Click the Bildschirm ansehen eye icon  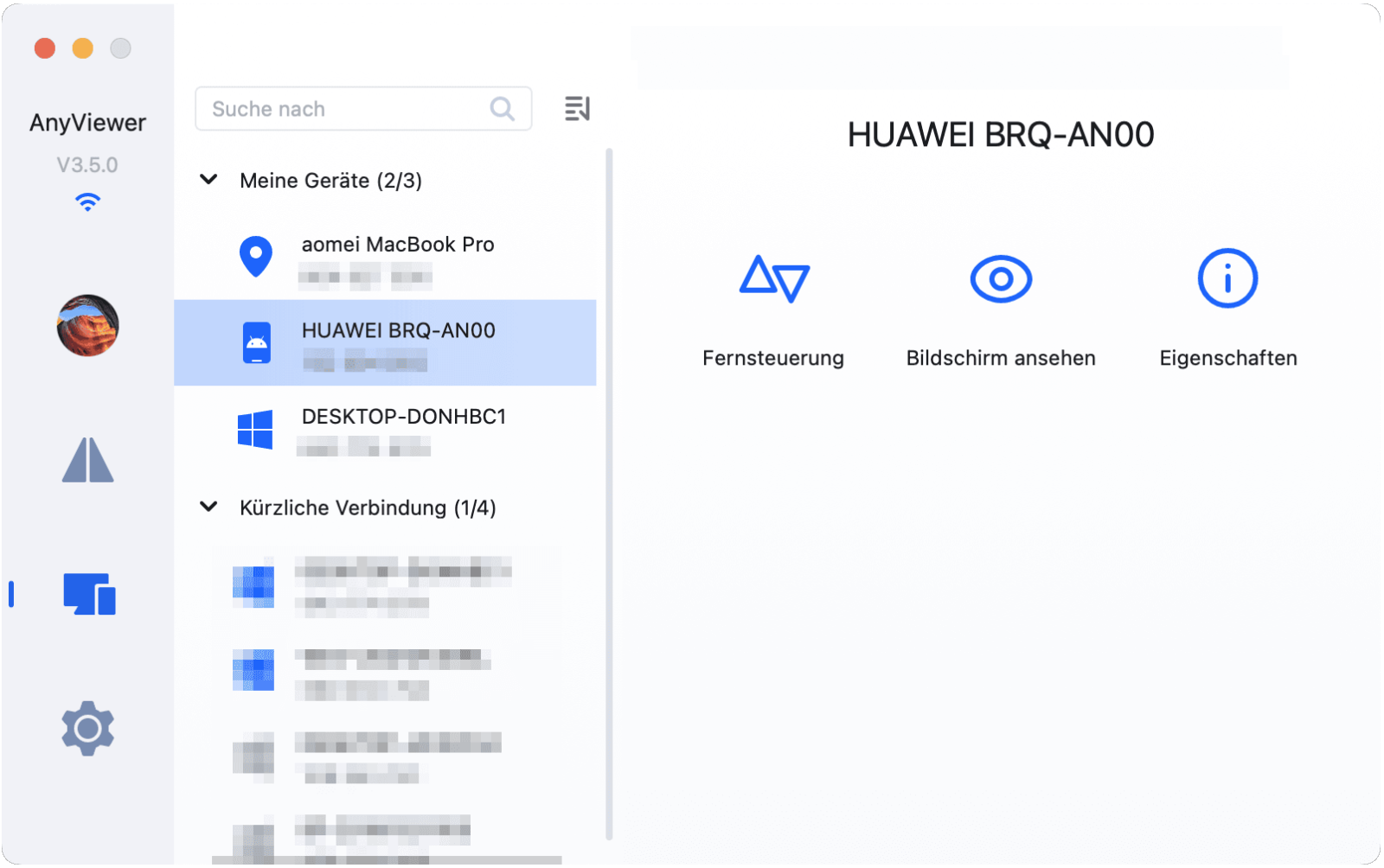tap(1001, 279)
